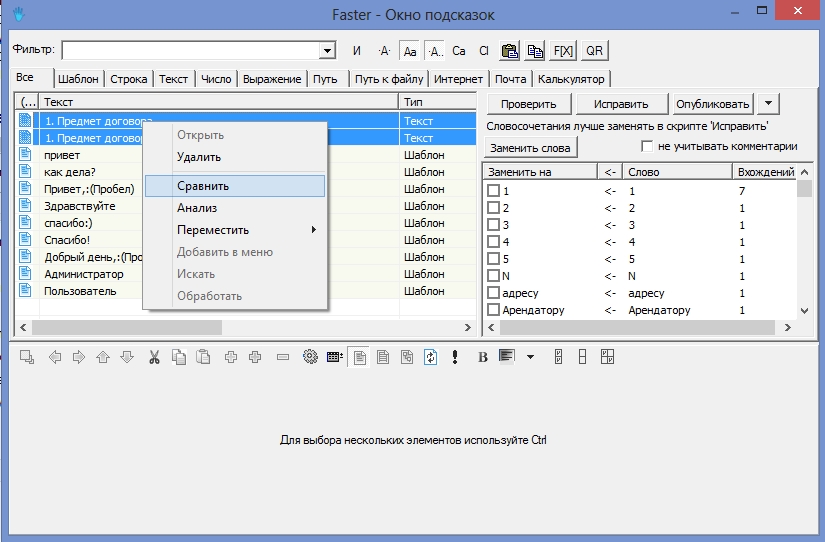The width and height of the screenshot is (825, 542).
Task: Click the four-pane grid layout icon
Action: click(x=607, y=357)
